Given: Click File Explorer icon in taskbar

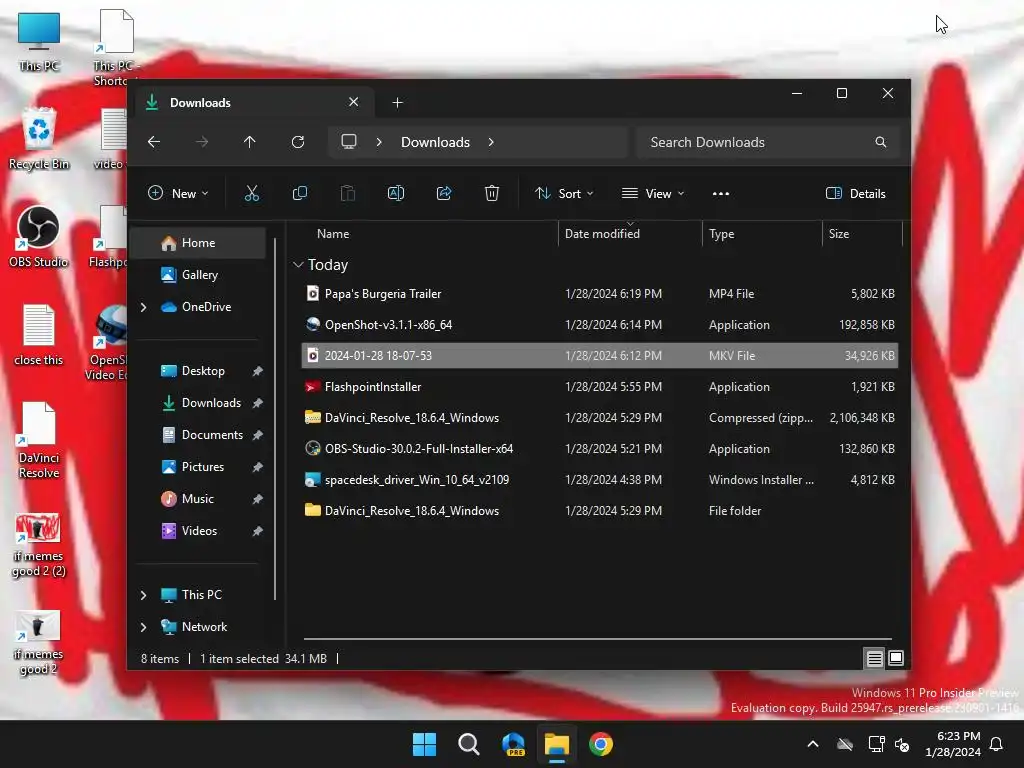Looking at the screenshot, I should tap(557, 744).
